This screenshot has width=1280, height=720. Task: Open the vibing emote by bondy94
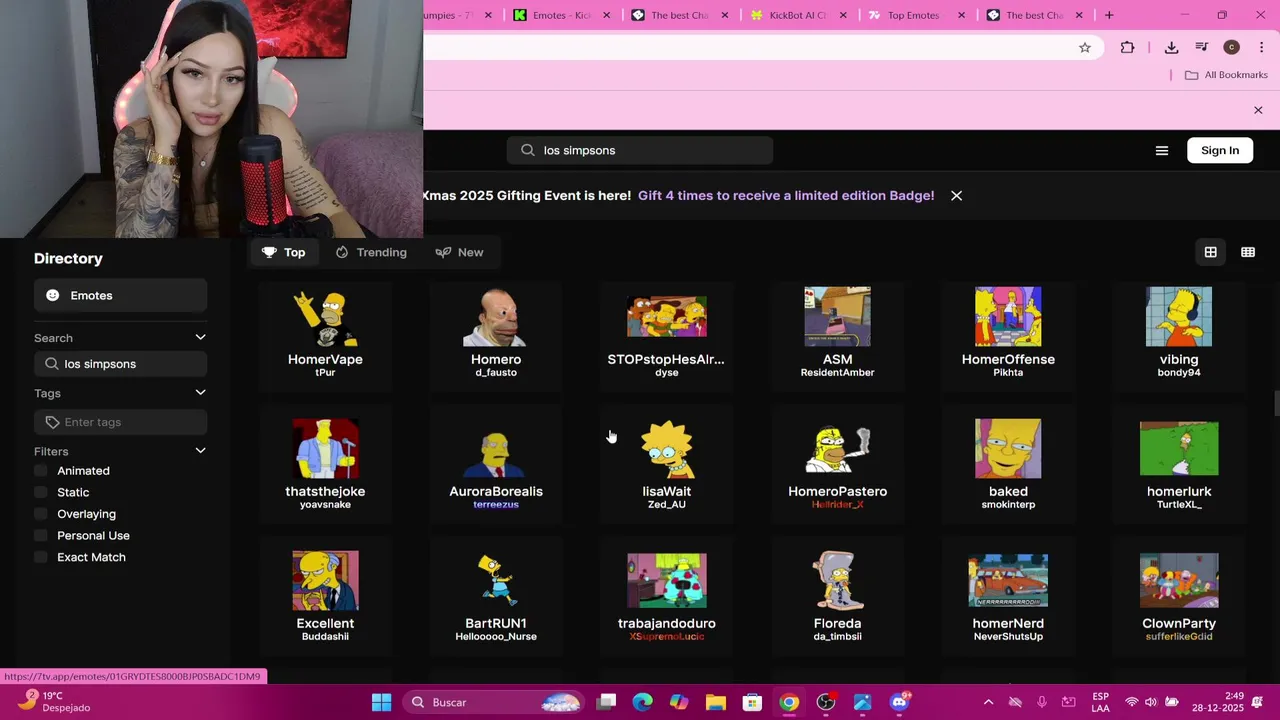pos(1179,334)
